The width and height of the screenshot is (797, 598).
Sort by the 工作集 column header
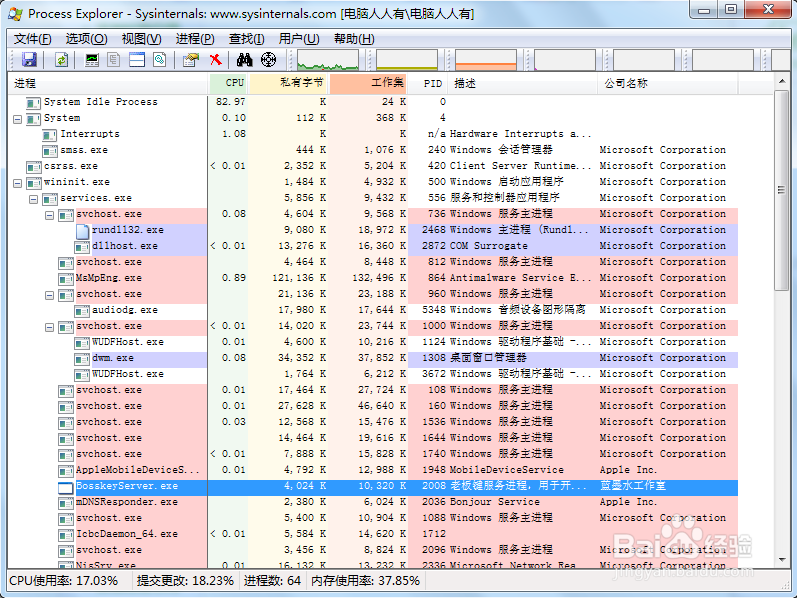[369, 83]
